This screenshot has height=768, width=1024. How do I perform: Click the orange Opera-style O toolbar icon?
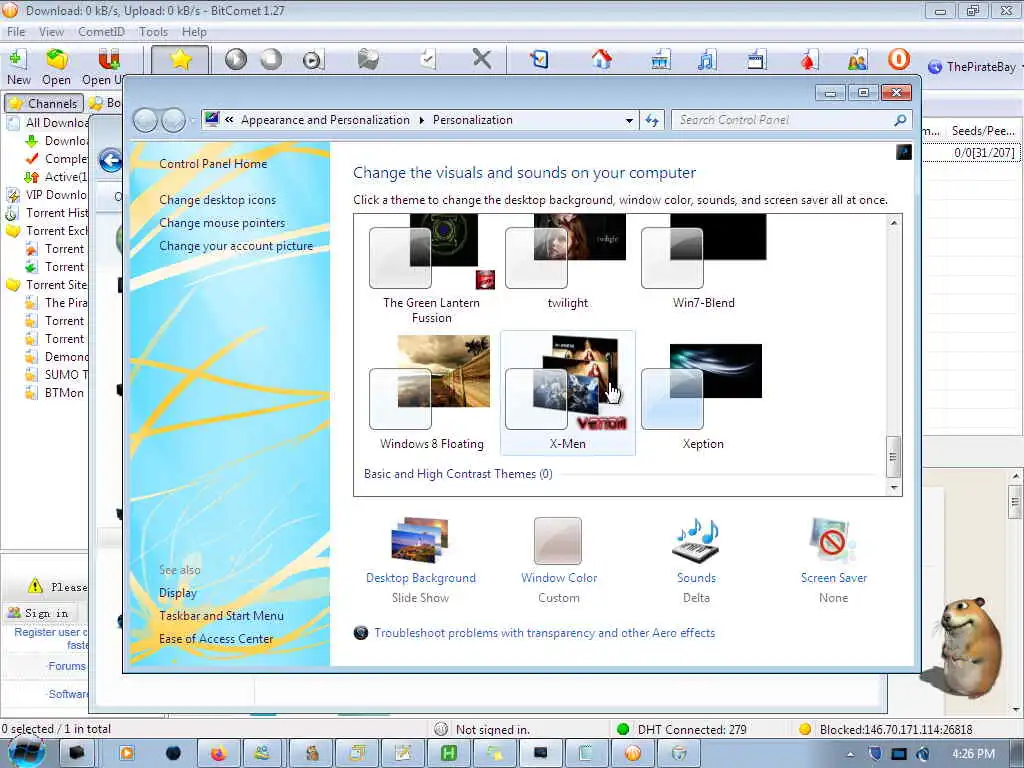pyautogui.click(x=899, y=59)
